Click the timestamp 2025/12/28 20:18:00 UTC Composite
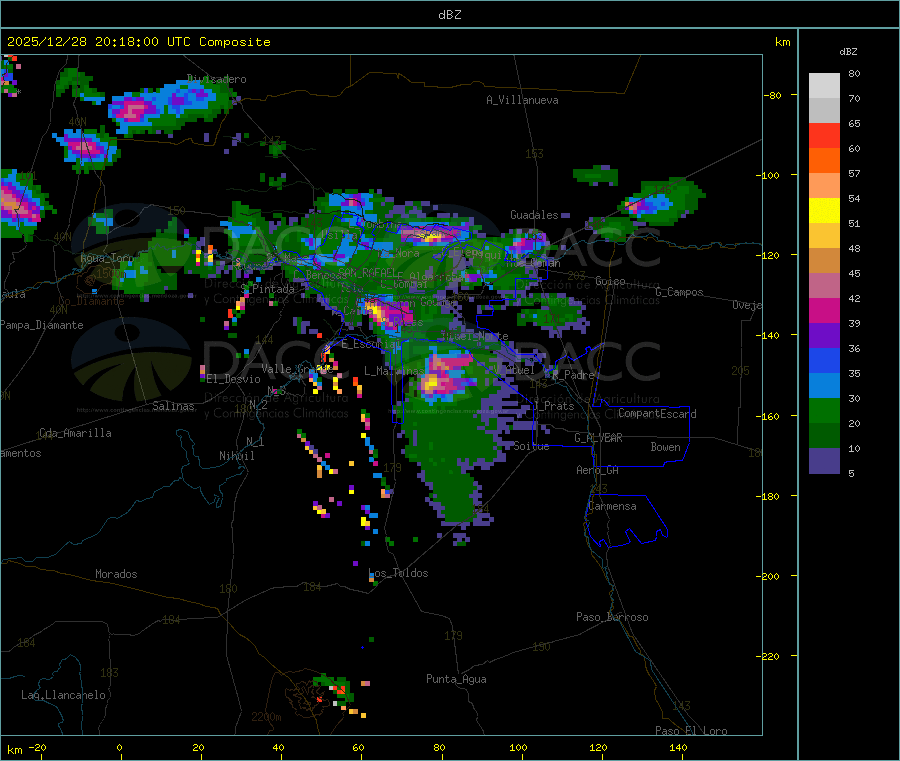Viewport: 900px width, 761px height. pos(138,42)
